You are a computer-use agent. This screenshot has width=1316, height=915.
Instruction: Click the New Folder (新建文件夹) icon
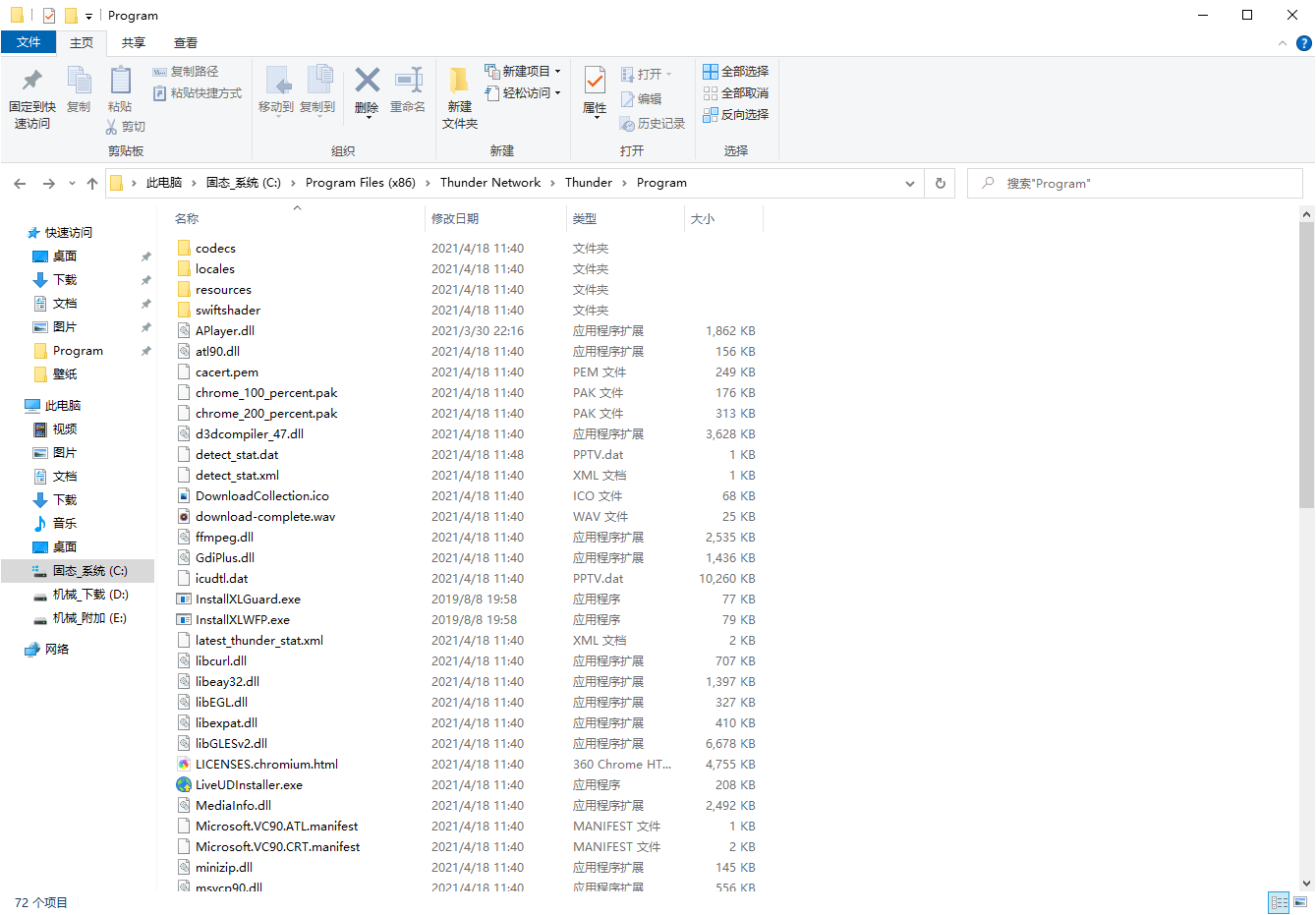click(459, 81)
